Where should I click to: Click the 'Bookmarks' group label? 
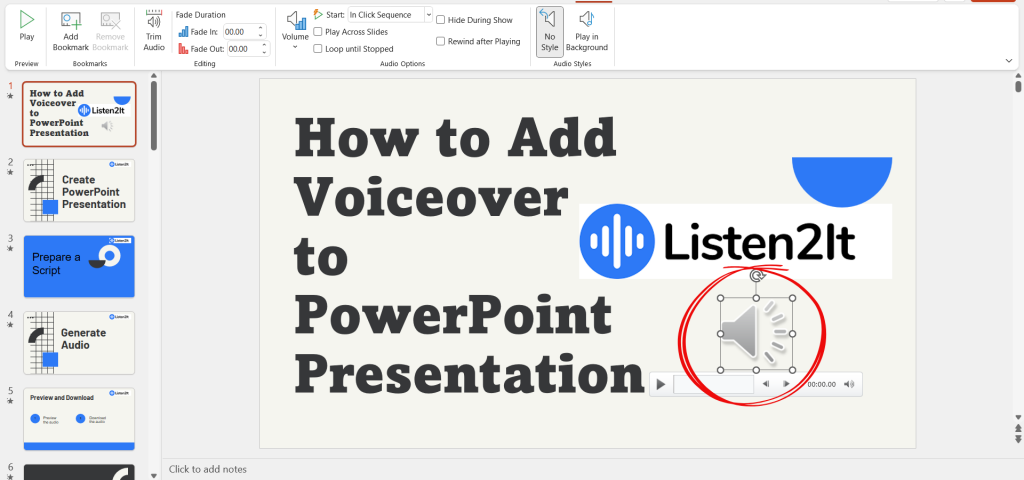tap(90, 64)
